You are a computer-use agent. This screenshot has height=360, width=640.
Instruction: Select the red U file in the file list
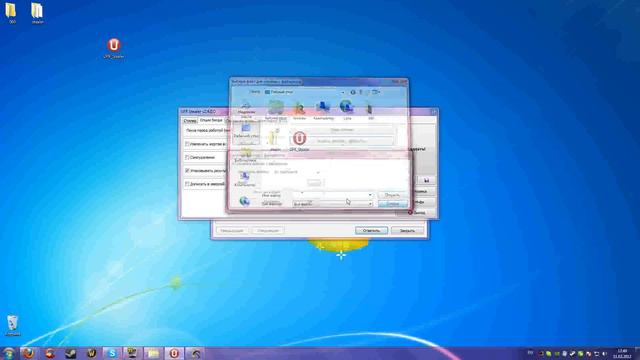[299, 141]
